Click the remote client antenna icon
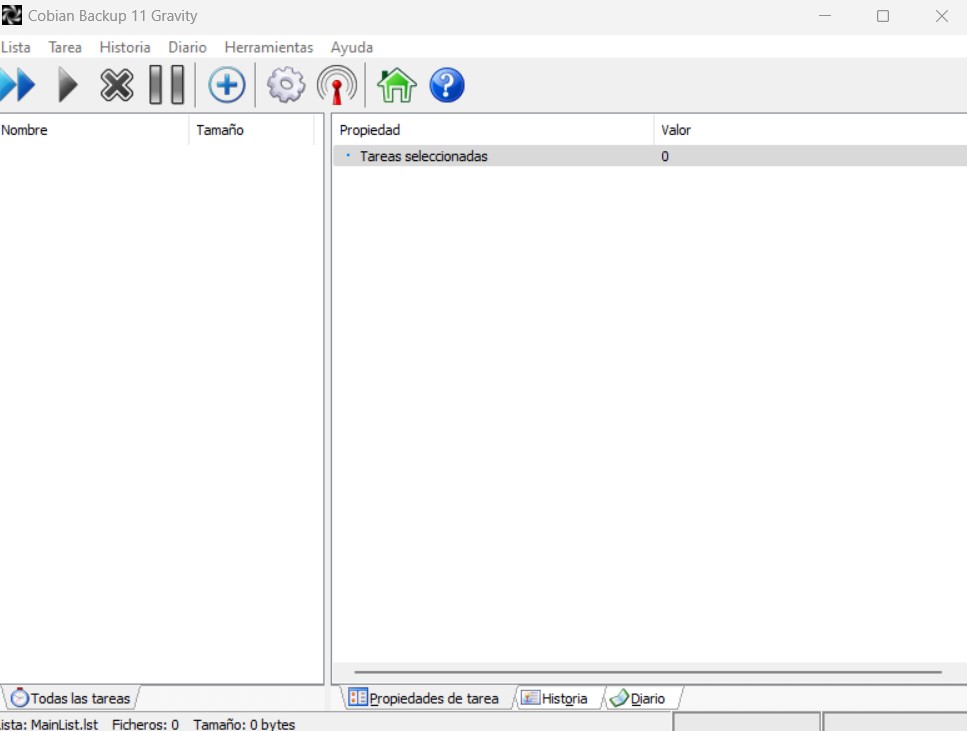Viewport: 967px width, 731px height. 337,86
